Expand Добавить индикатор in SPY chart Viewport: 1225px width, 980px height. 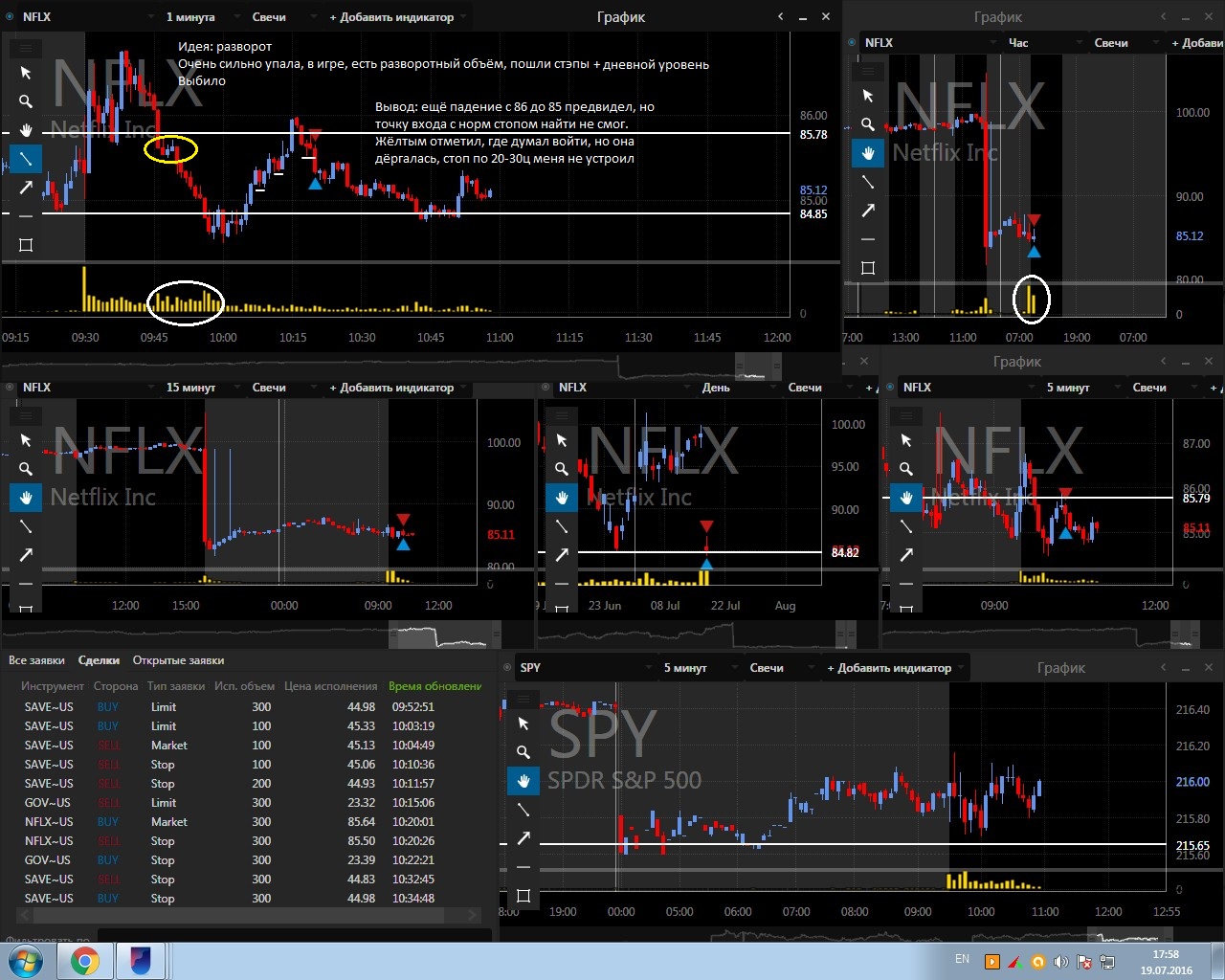(894, 668)
